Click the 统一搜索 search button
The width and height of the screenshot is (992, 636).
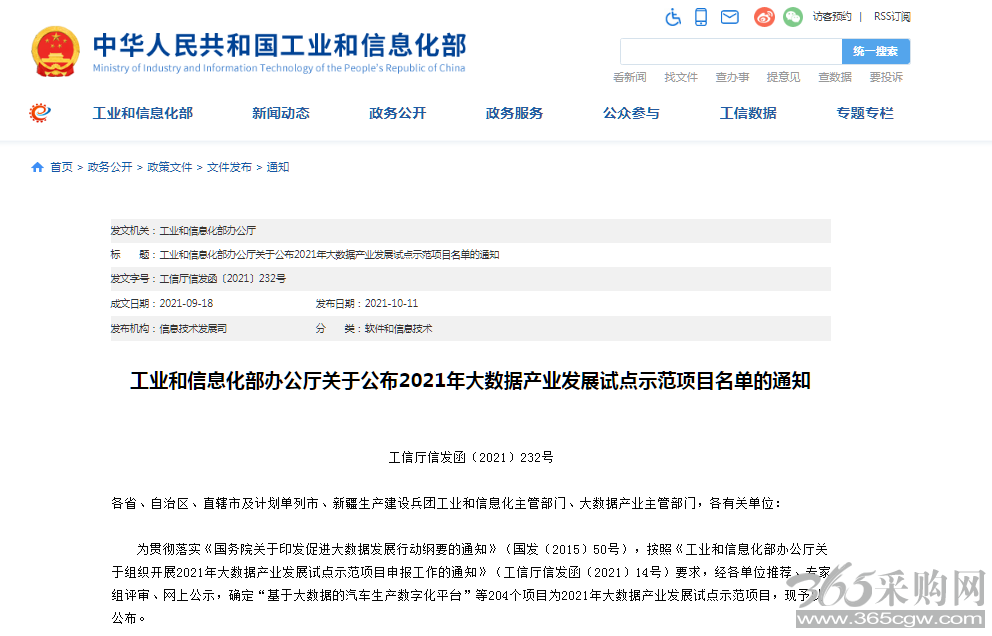point(876,51)
